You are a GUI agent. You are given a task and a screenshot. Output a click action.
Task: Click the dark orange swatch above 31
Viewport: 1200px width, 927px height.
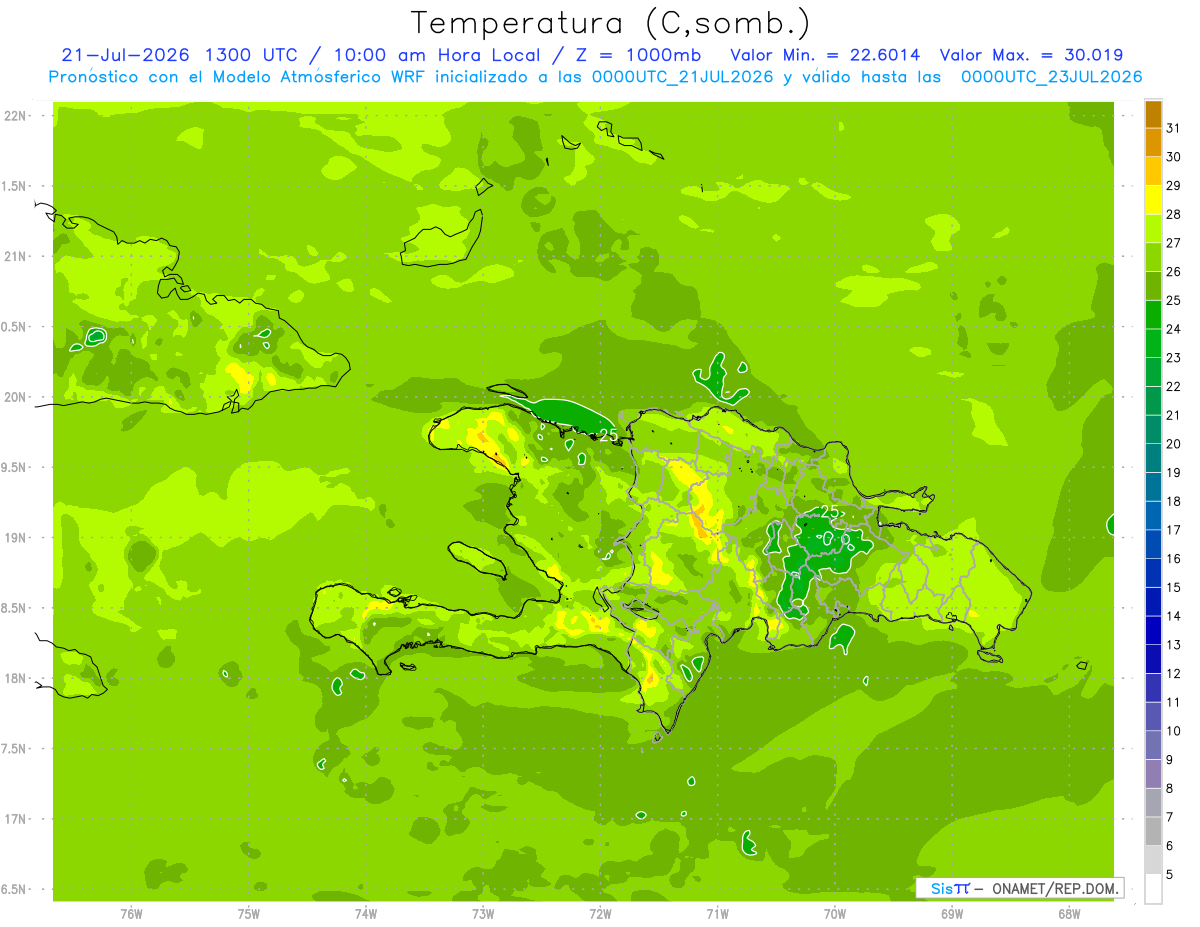(x=1153, y=114)
